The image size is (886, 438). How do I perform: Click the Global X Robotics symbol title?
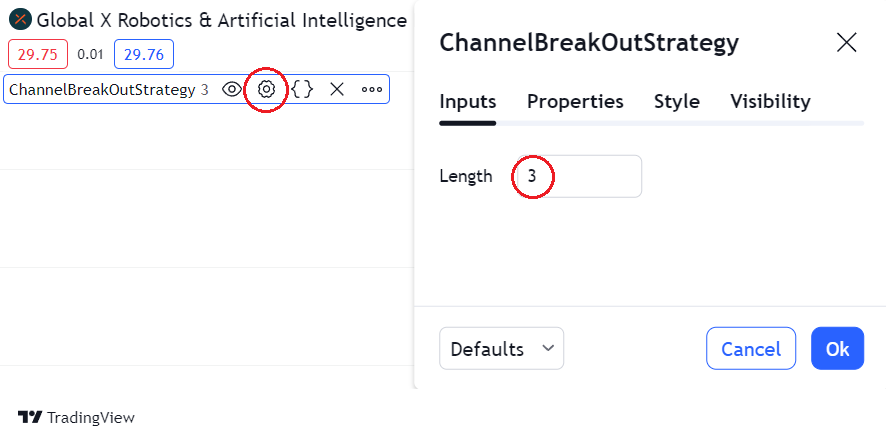point(222,20)
